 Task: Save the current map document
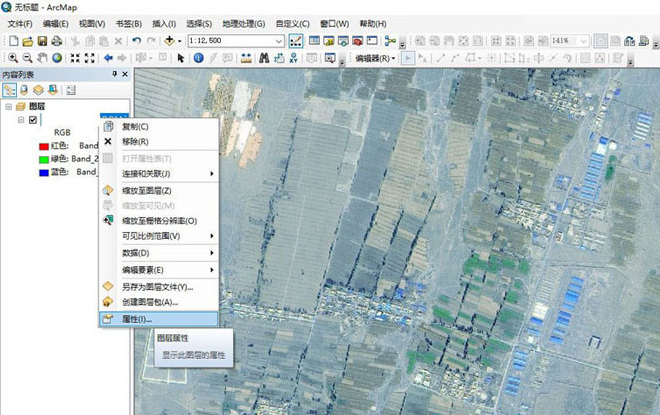[x=42, y=41]
